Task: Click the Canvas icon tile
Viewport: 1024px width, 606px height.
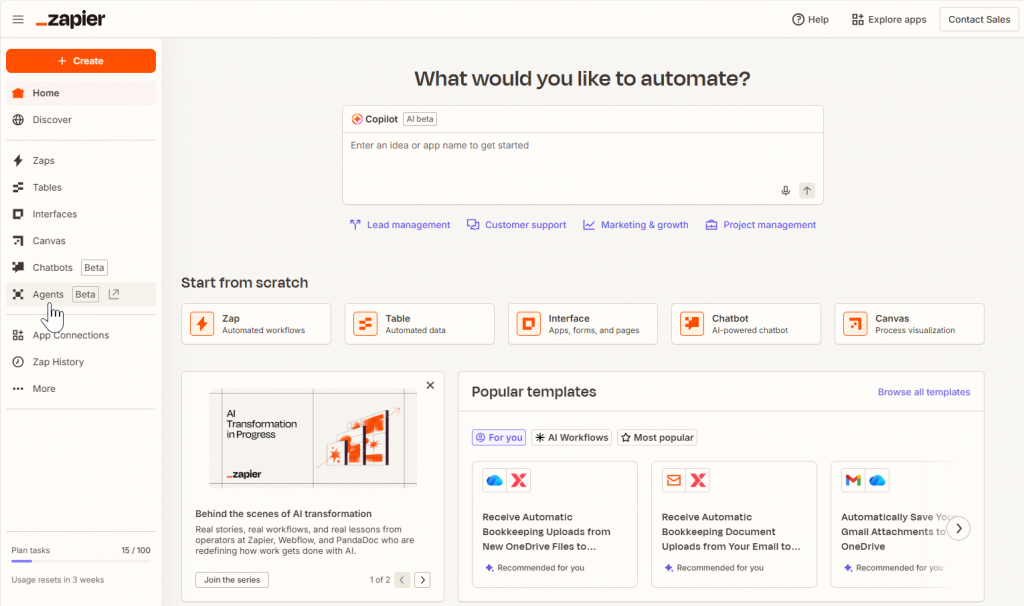Action: (x=855, y=324)
